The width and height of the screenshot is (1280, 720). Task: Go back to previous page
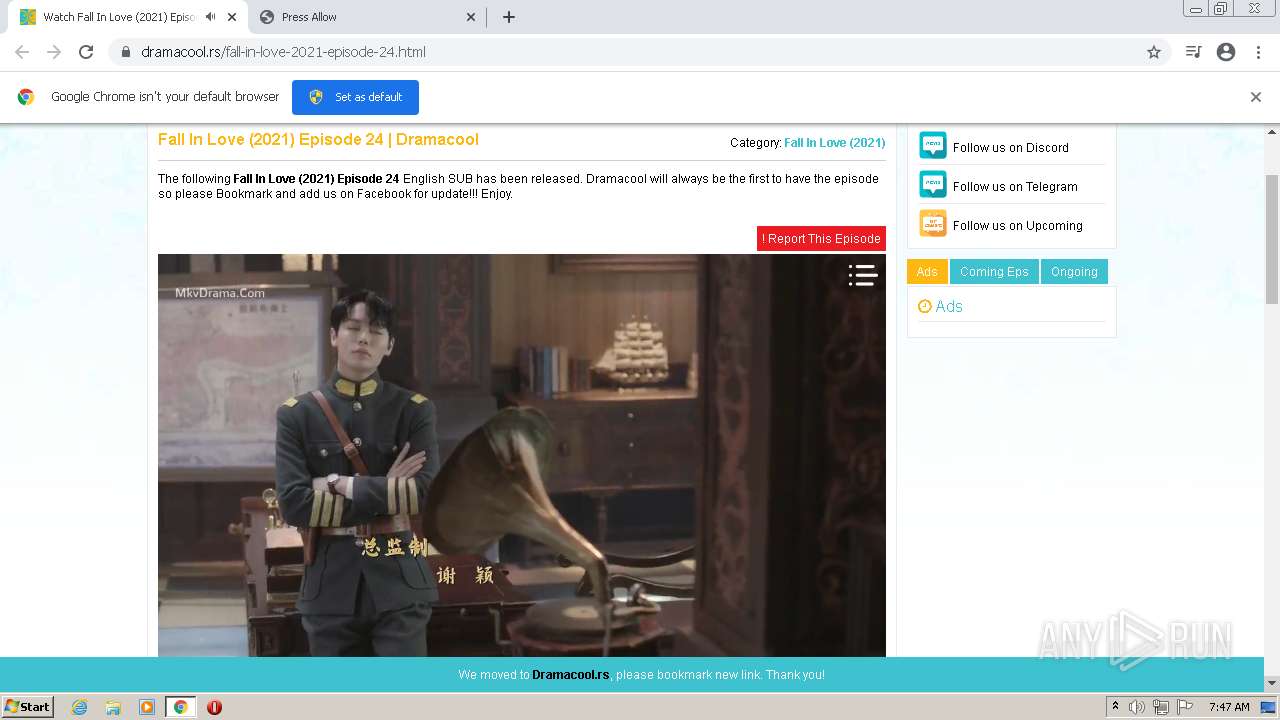pyautogui.click(x=22, y=52)
